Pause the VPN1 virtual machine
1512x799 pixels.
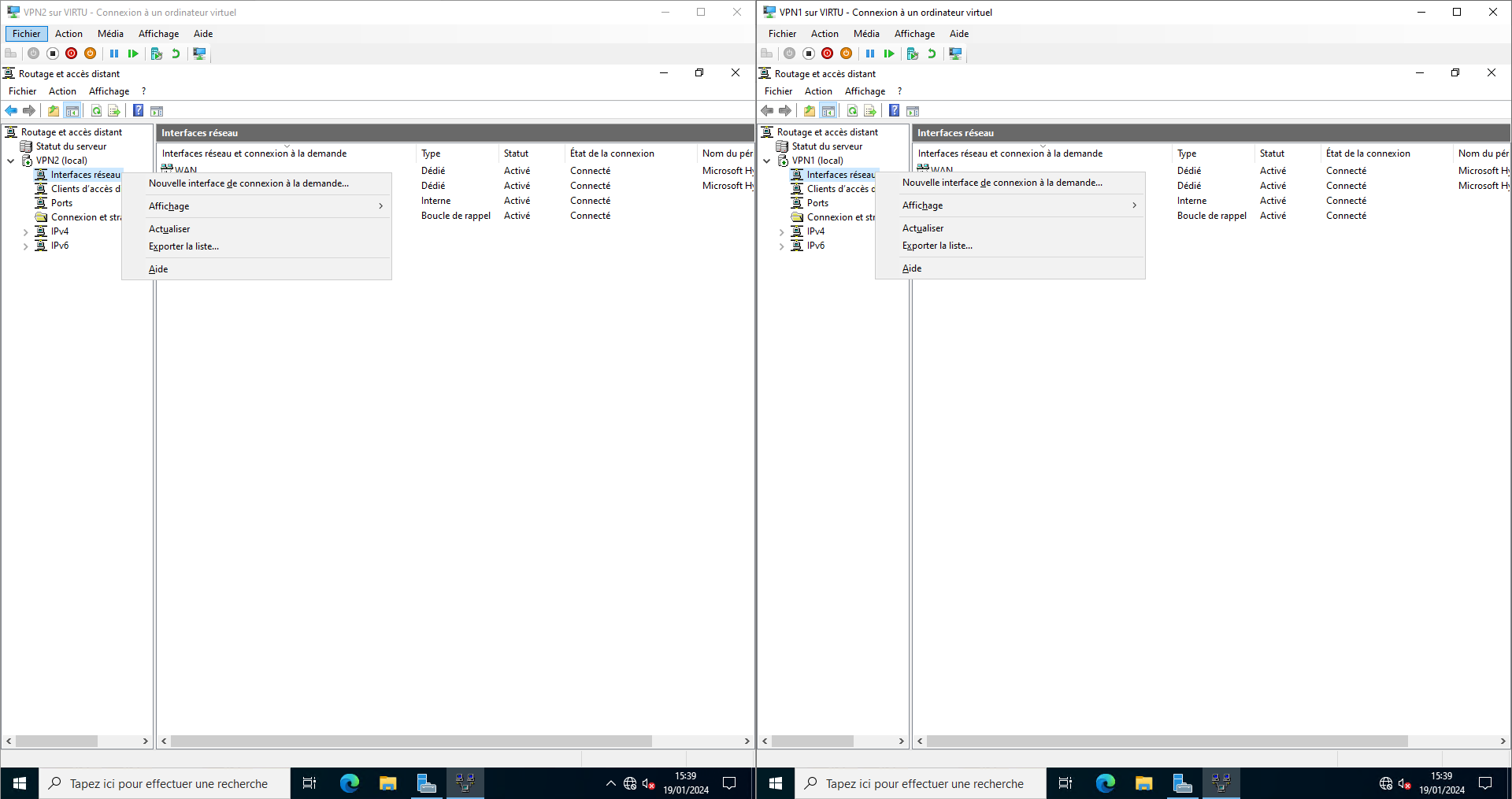(x=870, y=54)
